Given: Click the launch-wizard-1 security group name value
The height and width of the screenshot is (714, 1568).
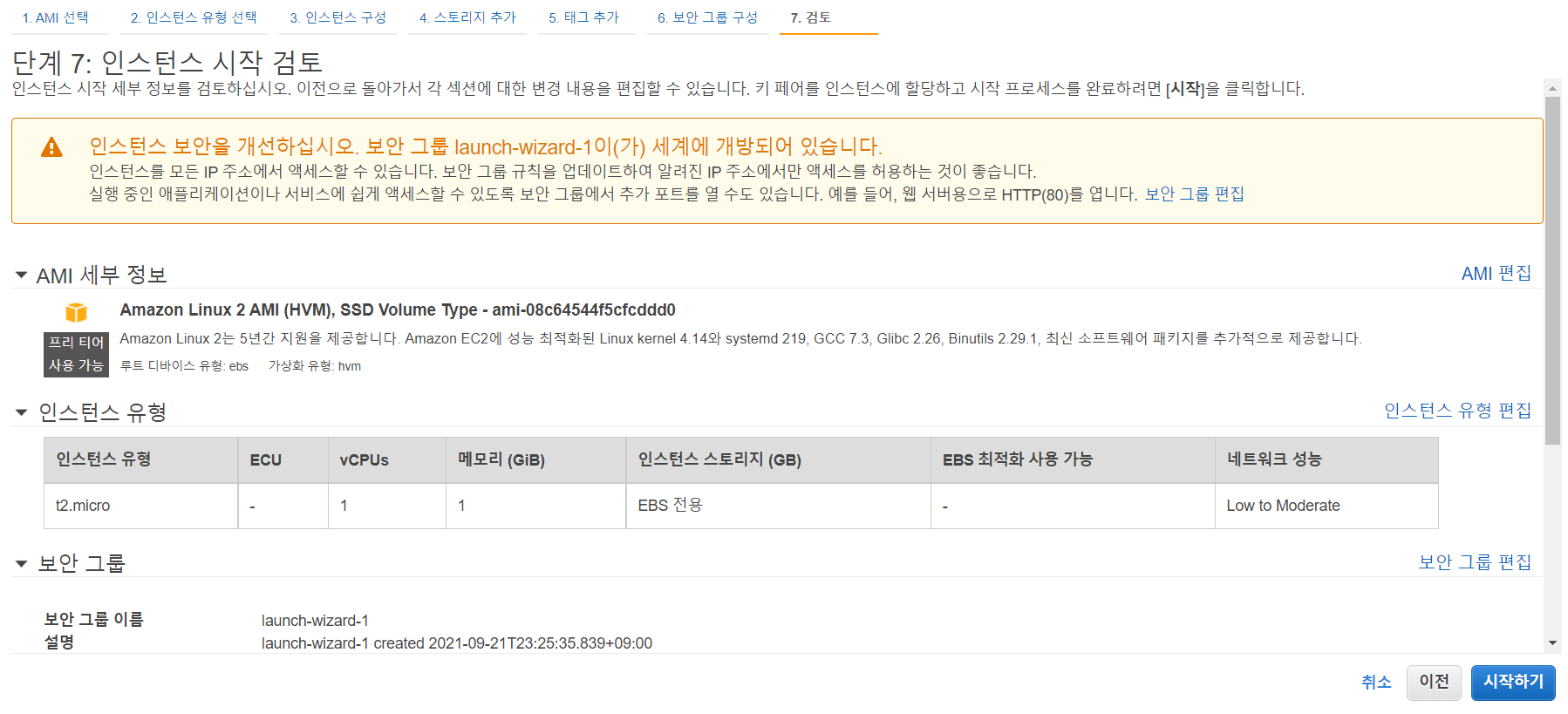Looking at the screenshot, I should pyautogui.click(x=315, y=621).
